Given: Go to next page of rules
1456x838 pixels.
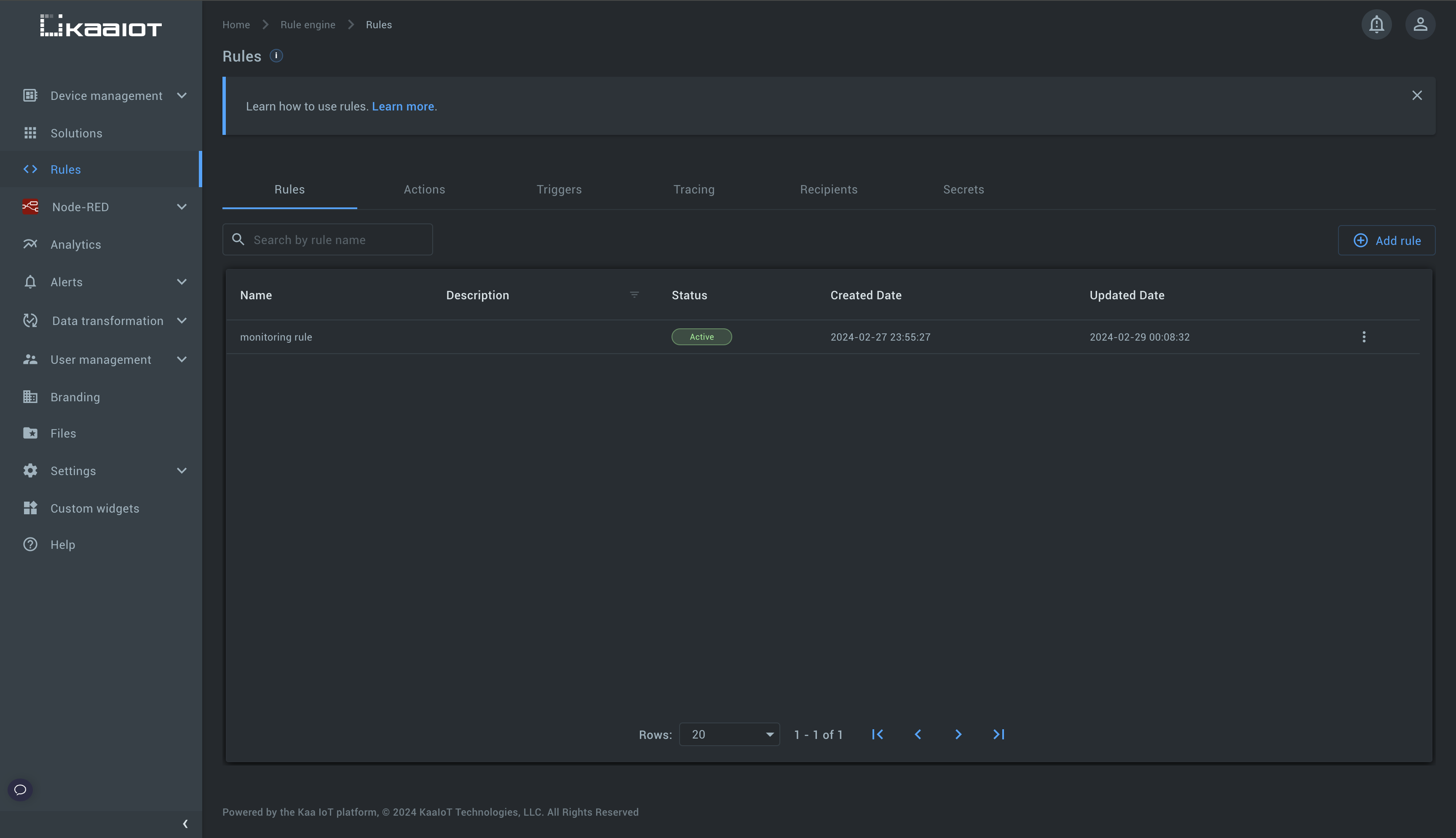Looking at the screenshot, I should pos(958,734).
